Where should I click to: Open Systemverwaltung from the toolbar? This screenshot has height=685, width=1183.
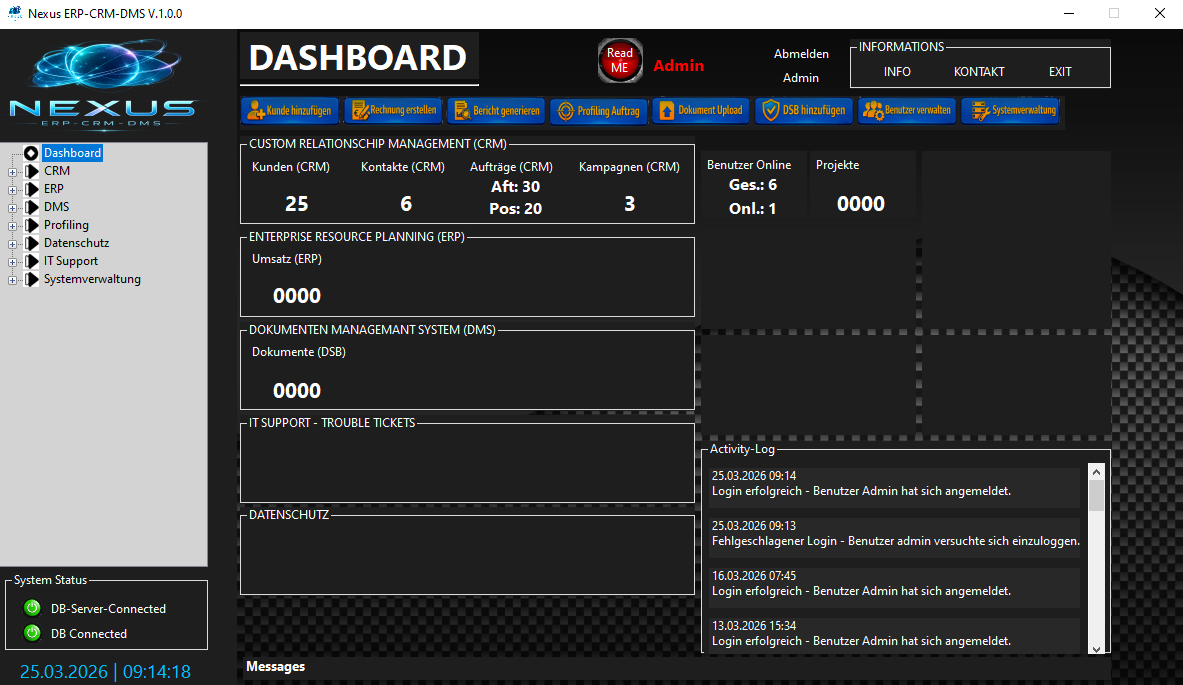click(x=1009, y=111)
